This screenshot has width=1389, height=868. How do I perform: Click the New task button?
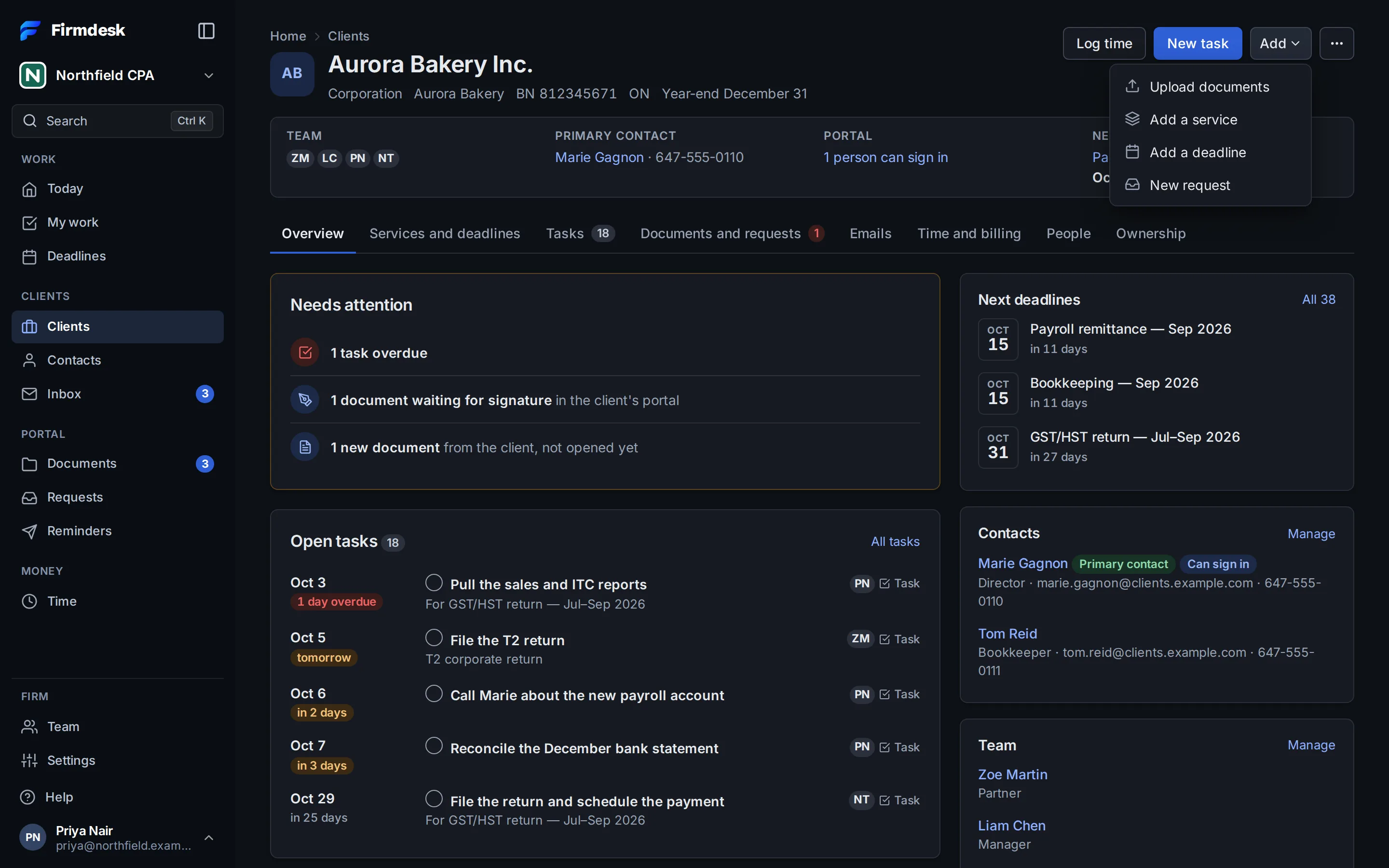(1198, 43)
